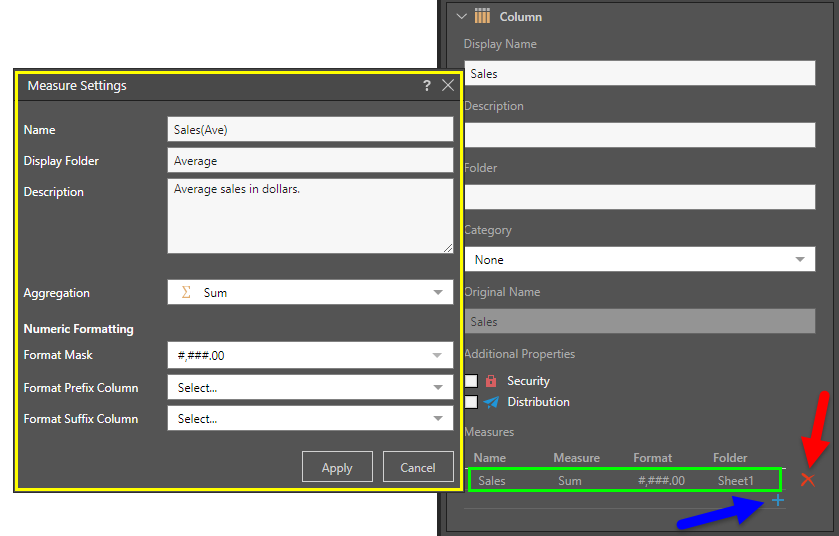The height and width of the screenshot is (536, 839).
Task: Click the red X delete measure icon
Action: [808, 480]
